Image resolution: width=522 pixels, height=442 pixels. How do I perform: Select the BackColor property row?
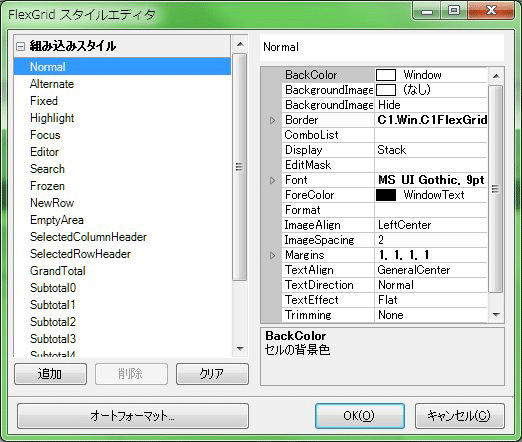pos(384,75)
